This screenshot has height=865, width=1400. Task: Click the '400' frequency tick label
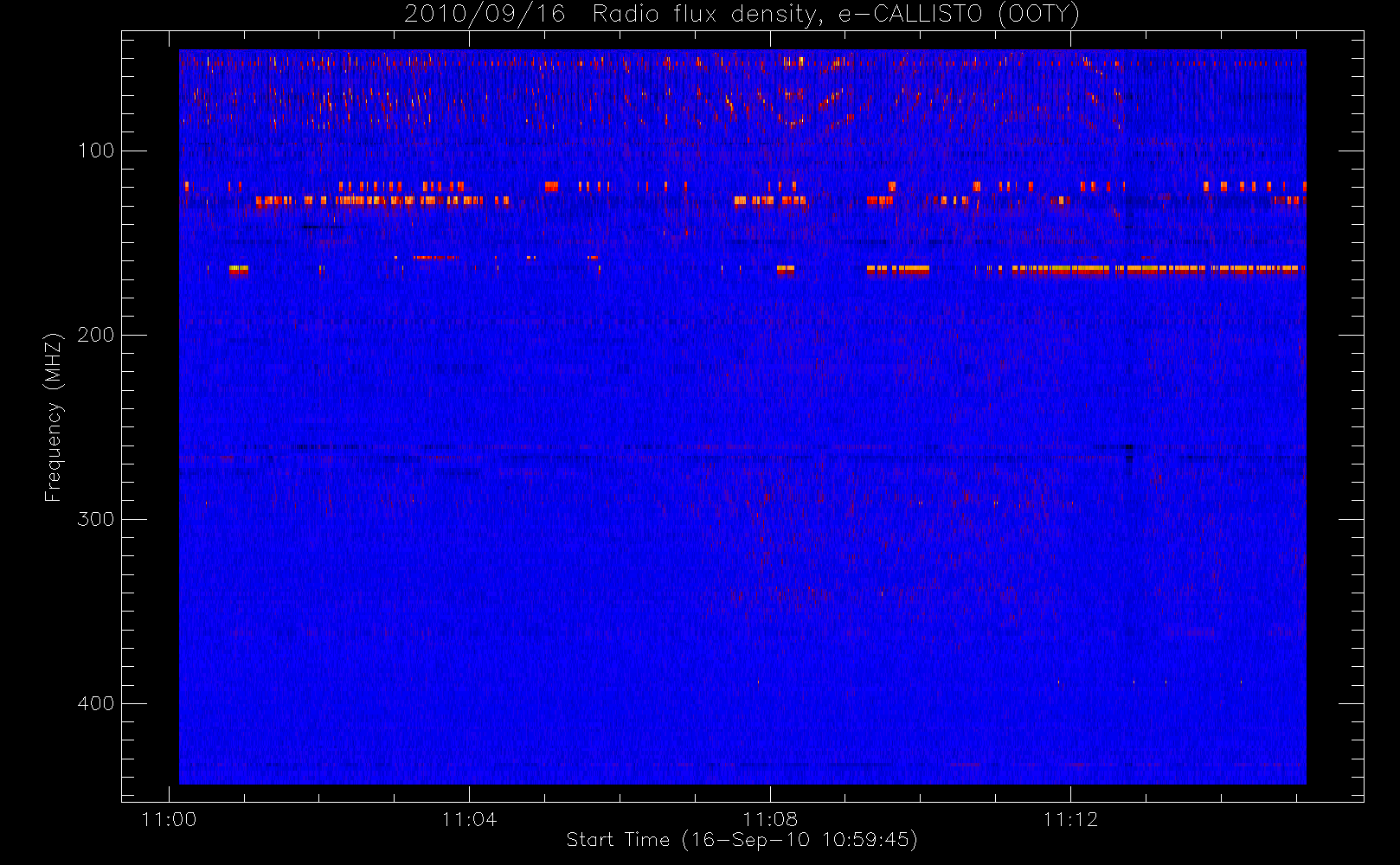95,703
